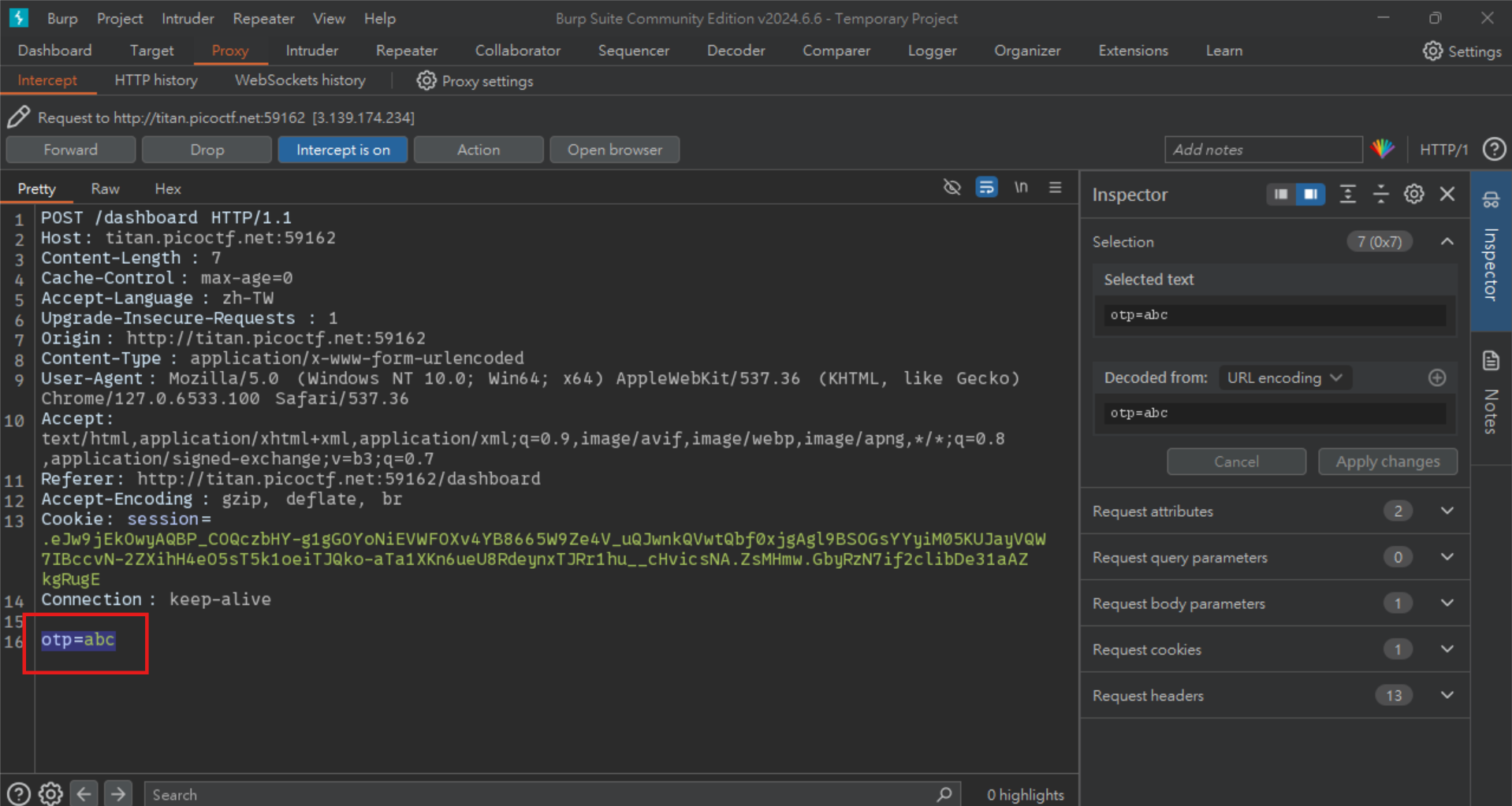The width and height of the screenshot is (1512, 806).
Task: Click Apply changes in Inspector
Action: pos(1387,461)
